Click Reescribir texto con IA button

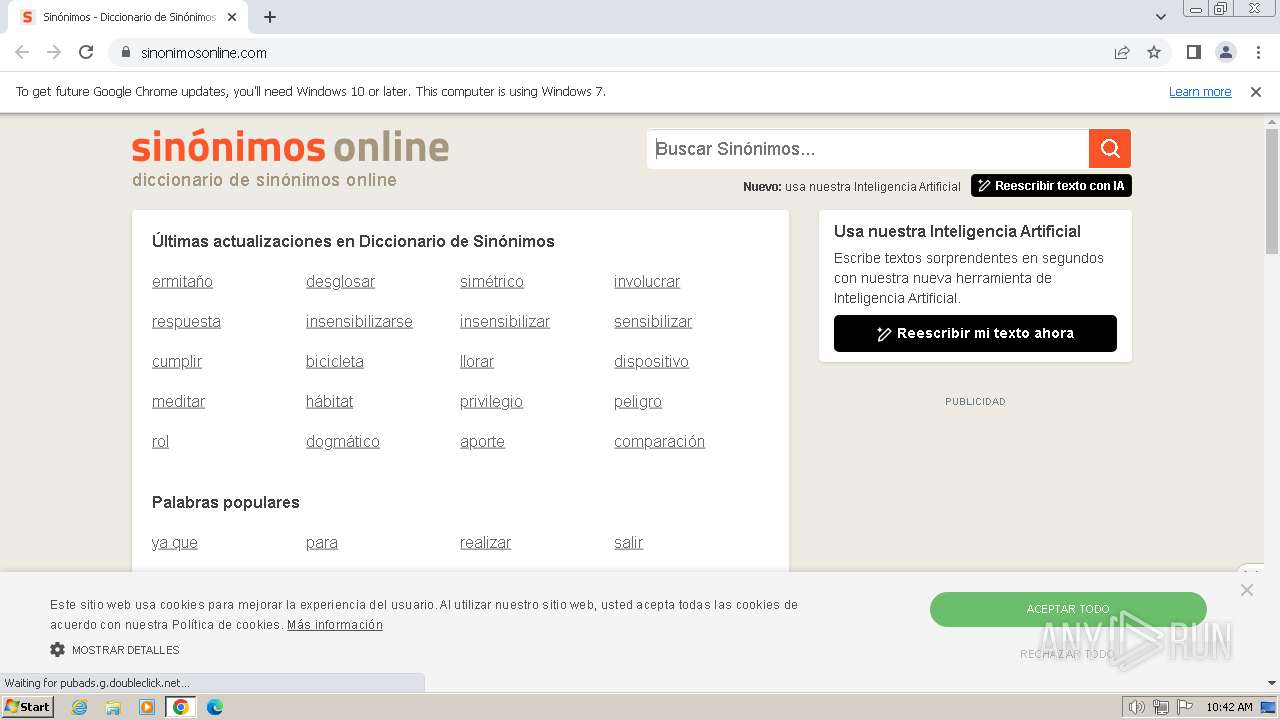coord(1051,186)
